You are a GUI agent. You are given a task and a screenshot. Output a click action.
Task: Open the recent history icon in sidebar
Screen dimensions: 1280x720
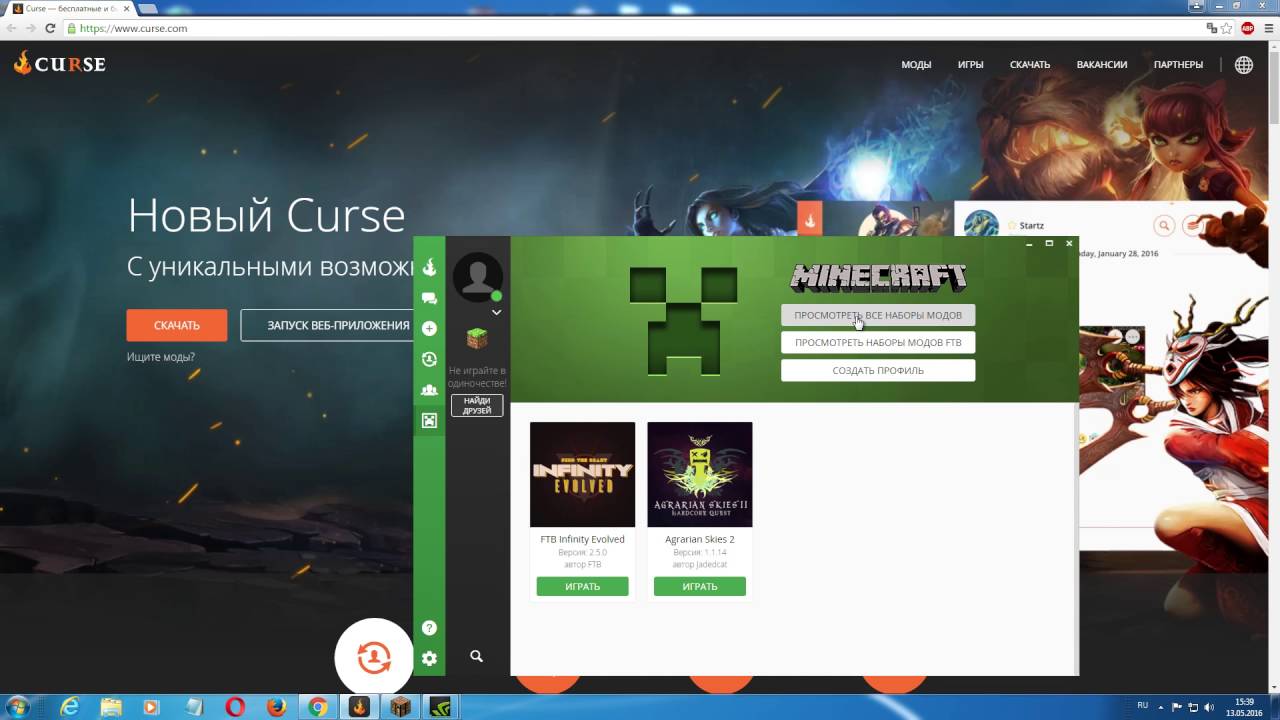[x=429, y=359]
